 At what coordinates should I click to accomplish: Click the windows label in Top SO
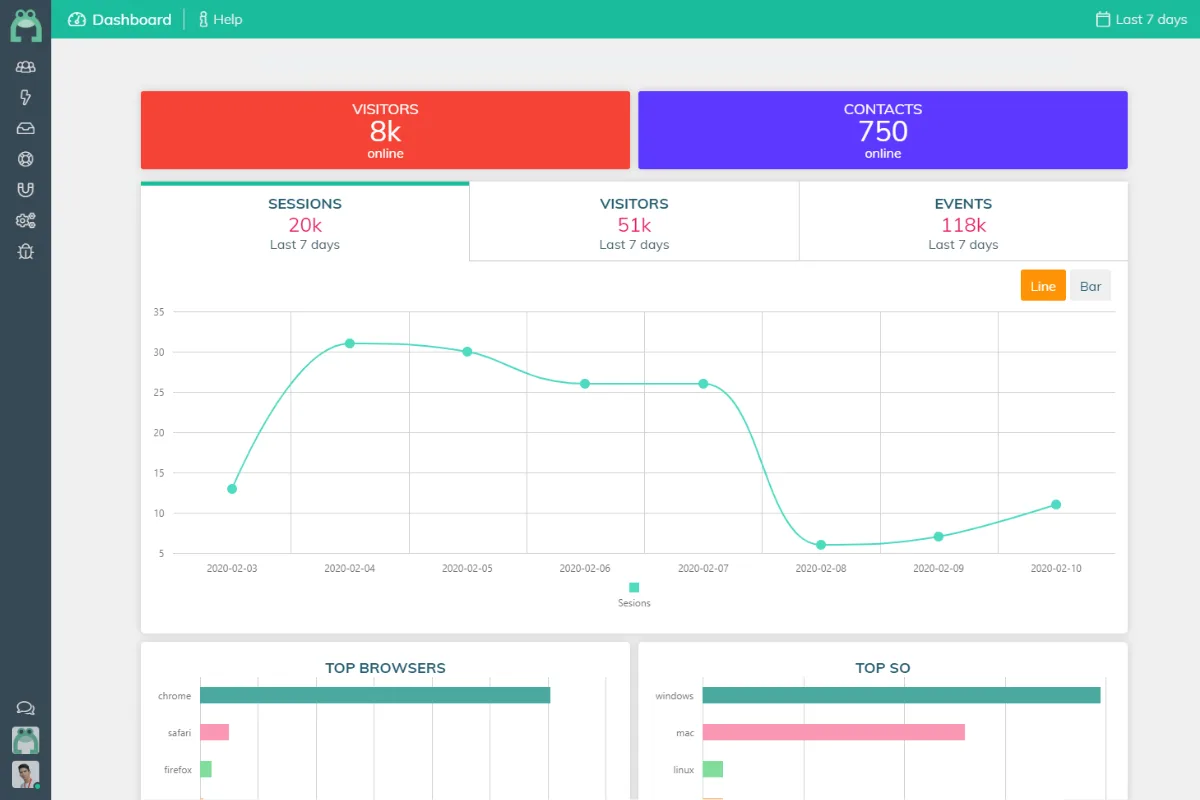coord(675,696)
